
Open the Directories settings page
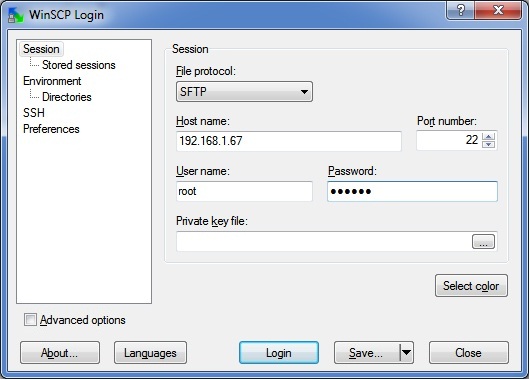[67, 97]
